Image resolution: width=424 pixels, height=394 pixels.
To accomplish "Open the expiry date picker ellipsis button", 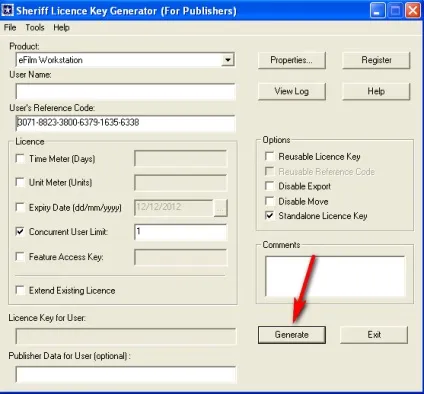I will (221, 208).
